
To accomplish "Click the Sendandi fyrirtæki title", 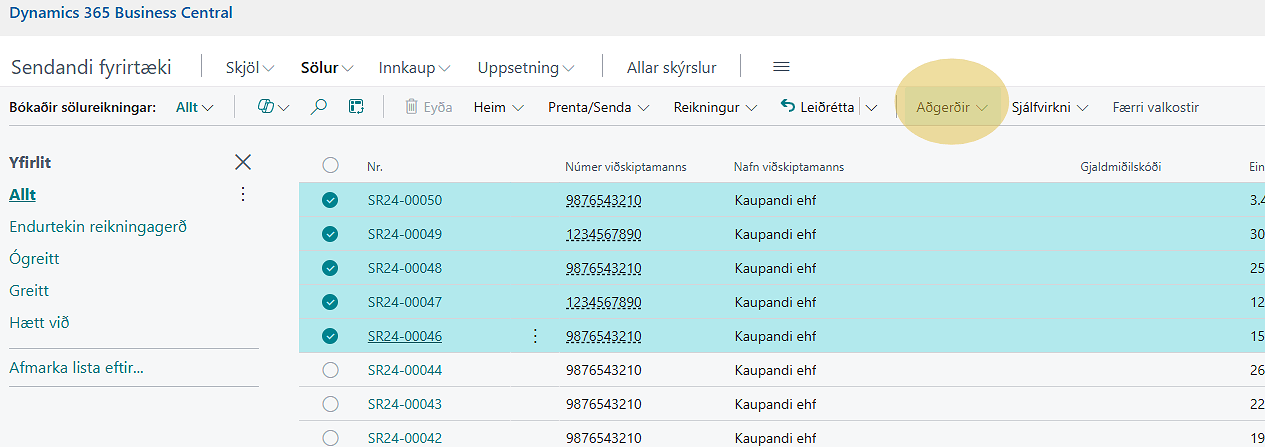I will tap(91, 67).
